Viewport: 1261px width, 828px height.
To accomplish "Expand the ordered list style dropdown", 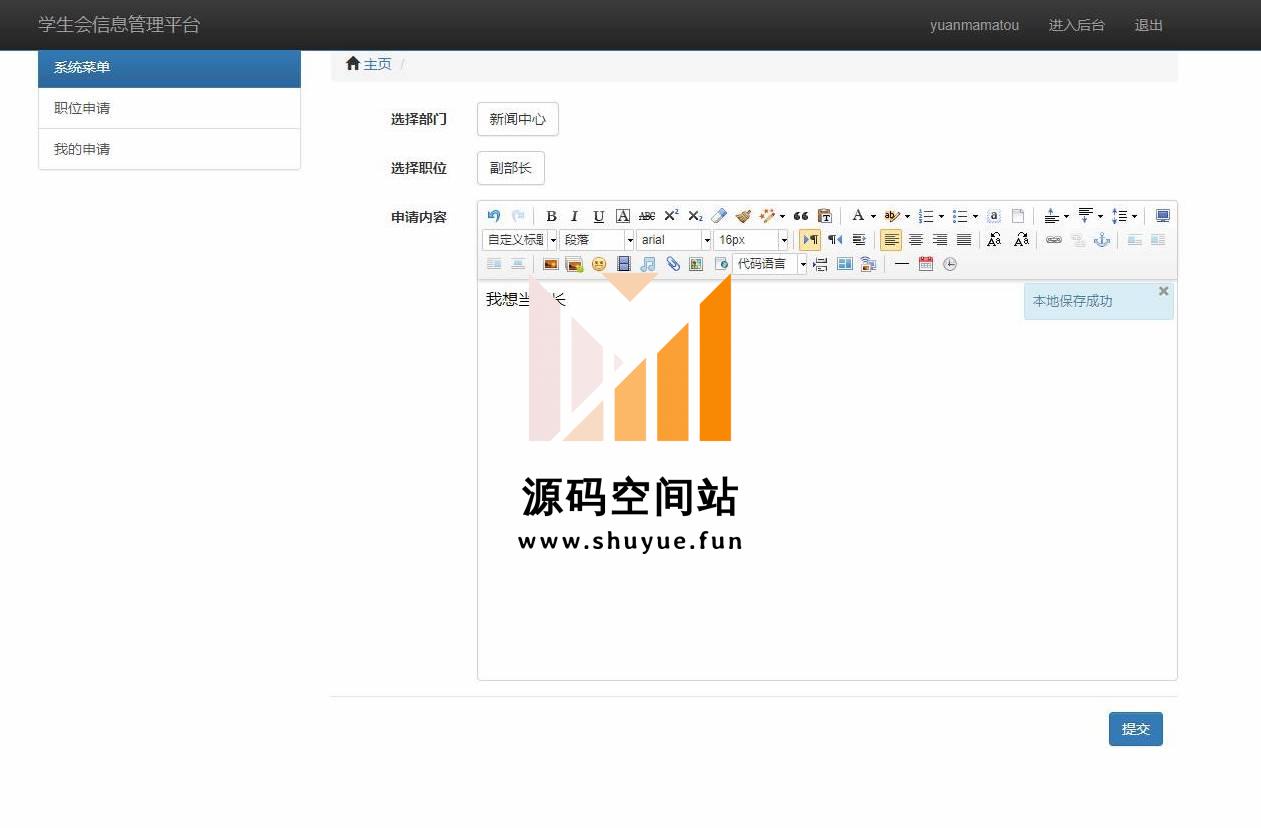I will tap(941, 217).
